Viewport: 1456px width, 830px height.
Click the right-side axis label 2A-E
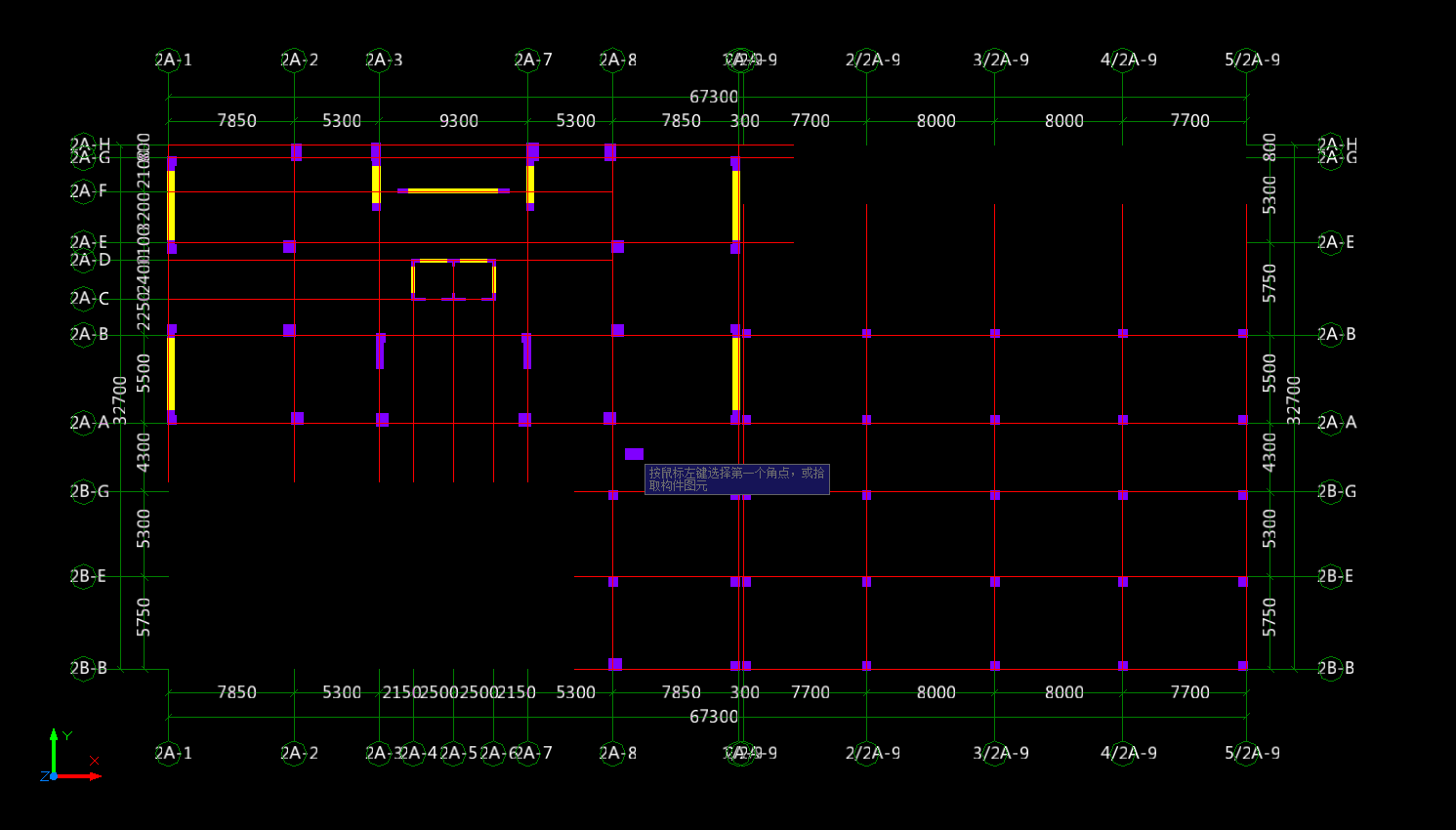pyautogui.click(x=1335, y=242)
